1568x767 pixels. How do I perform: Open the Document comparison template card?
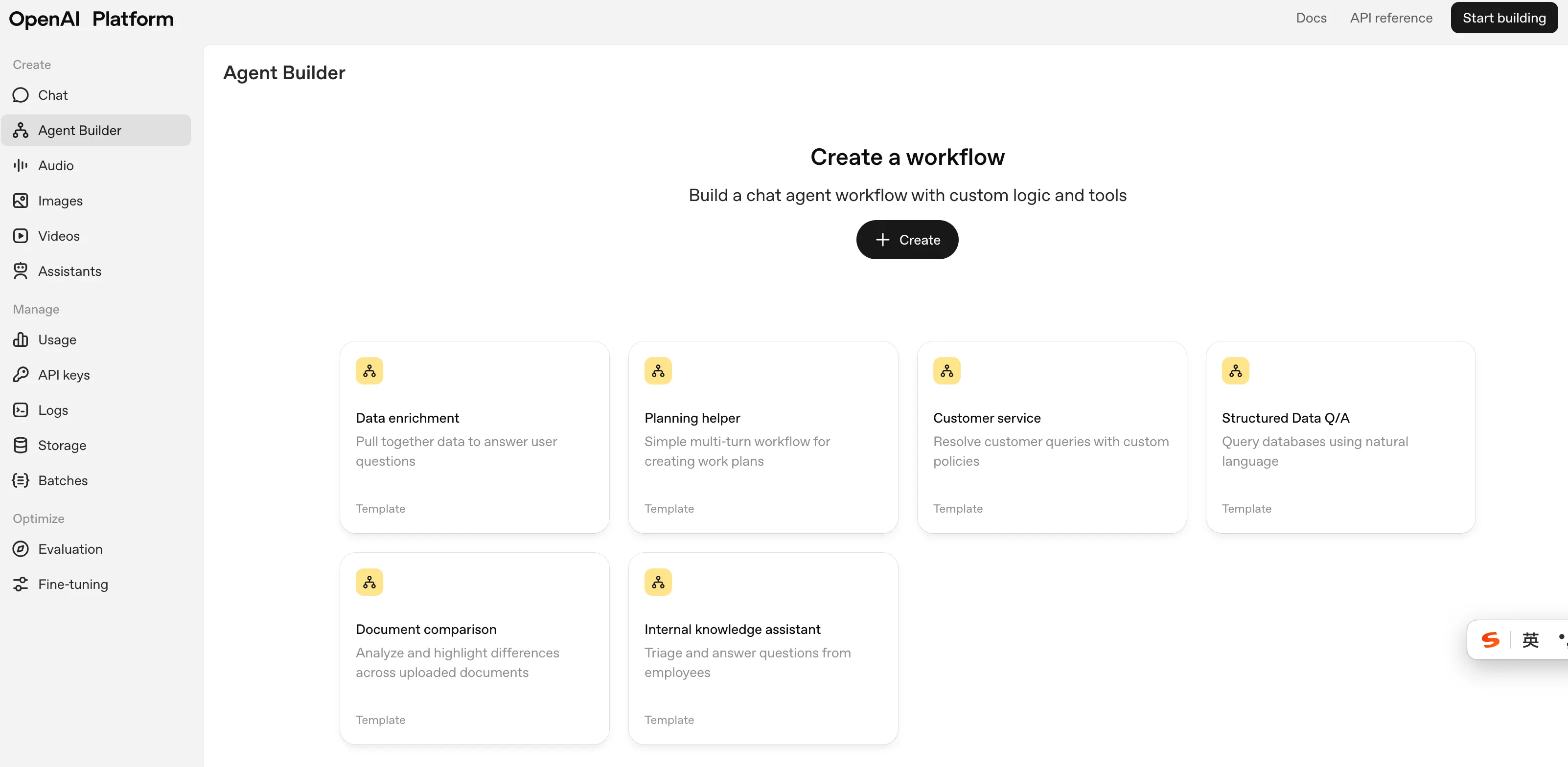(x=474, y=649)
